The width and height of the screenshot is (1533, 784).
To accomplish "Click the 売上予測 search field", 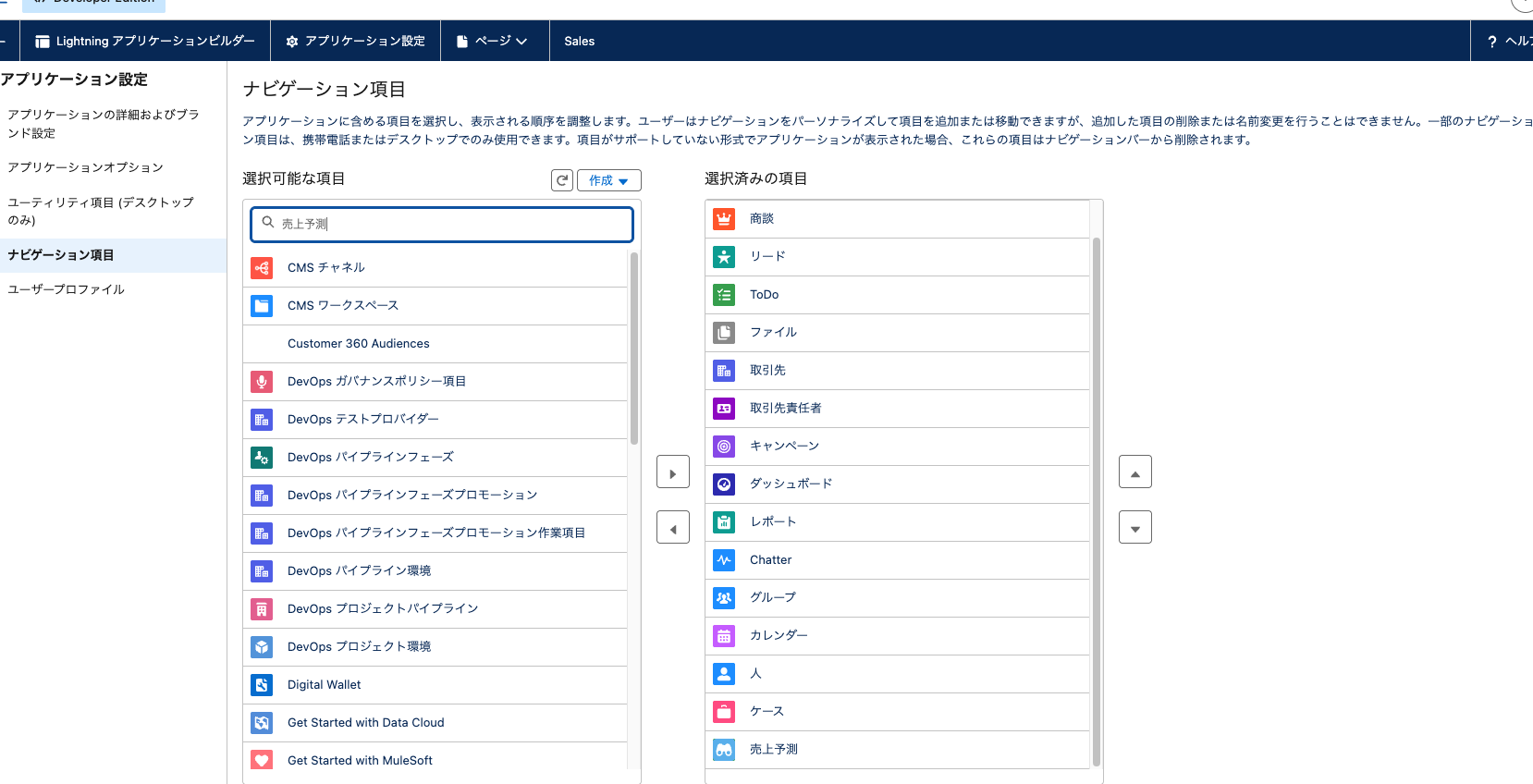I will click(442, 224).
